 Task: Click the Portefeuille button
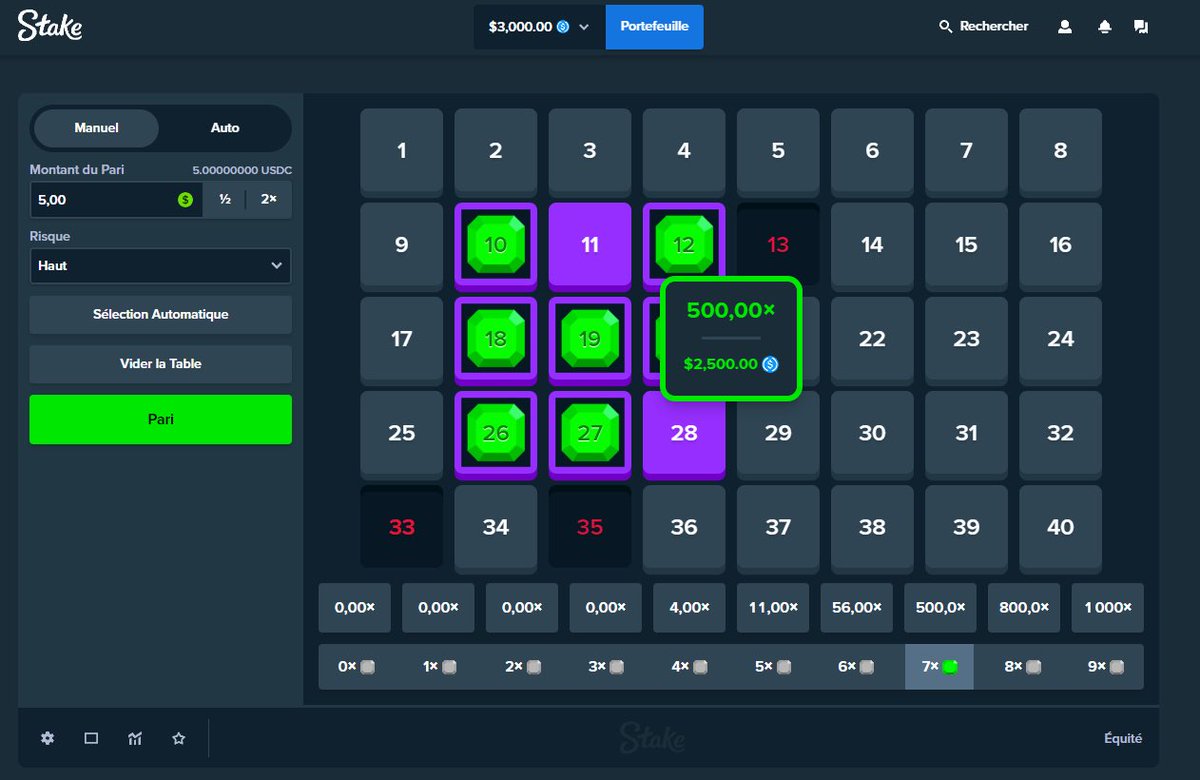[654, 27]
